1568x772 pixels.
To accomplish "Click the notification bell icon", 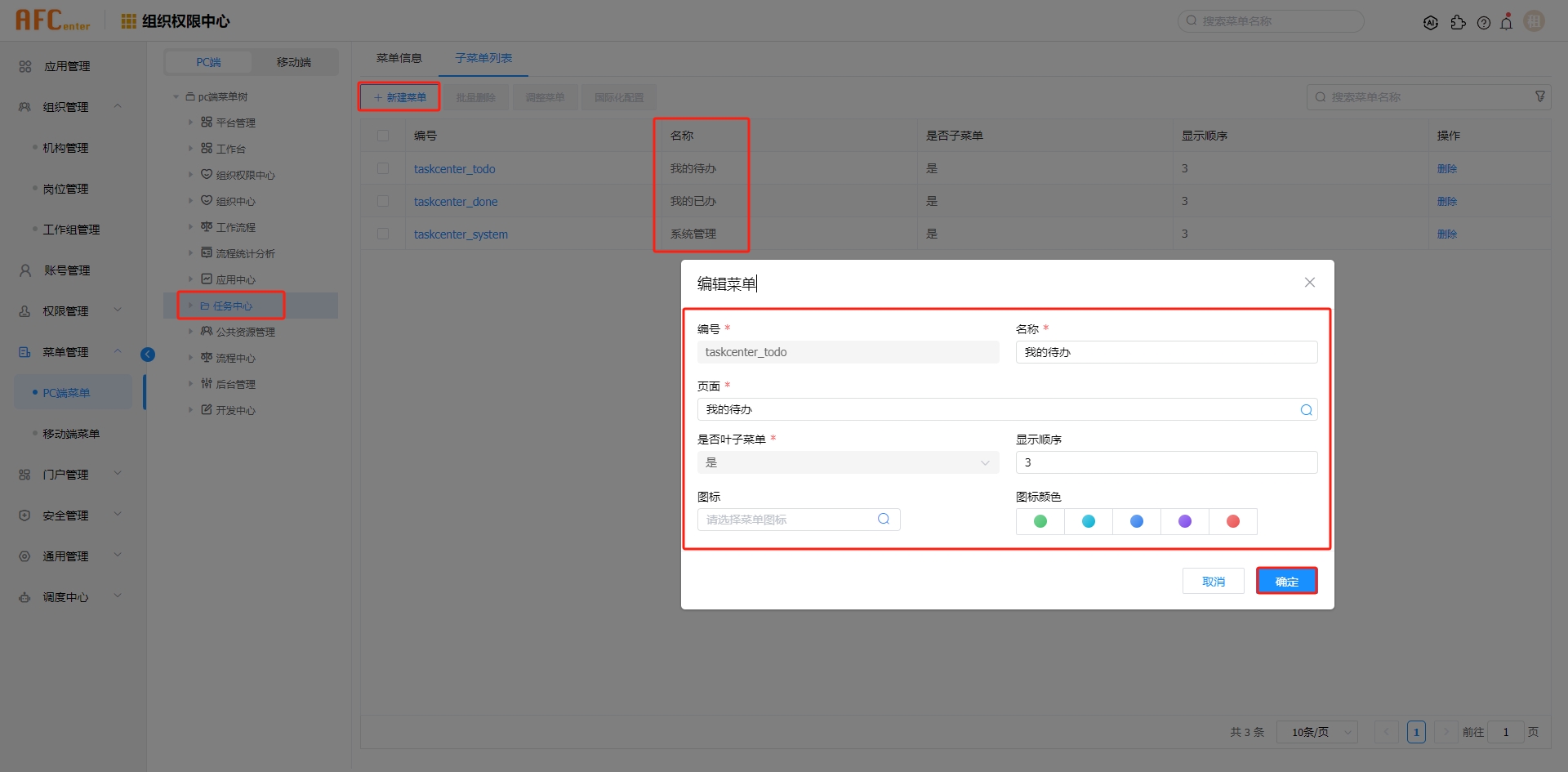I will (x=1506, y=23).
